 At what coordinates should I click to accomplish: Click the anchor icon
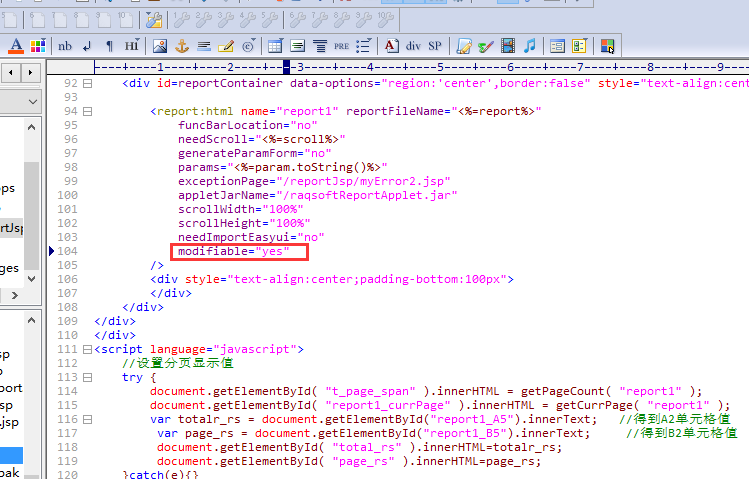(x=182, y=45)
